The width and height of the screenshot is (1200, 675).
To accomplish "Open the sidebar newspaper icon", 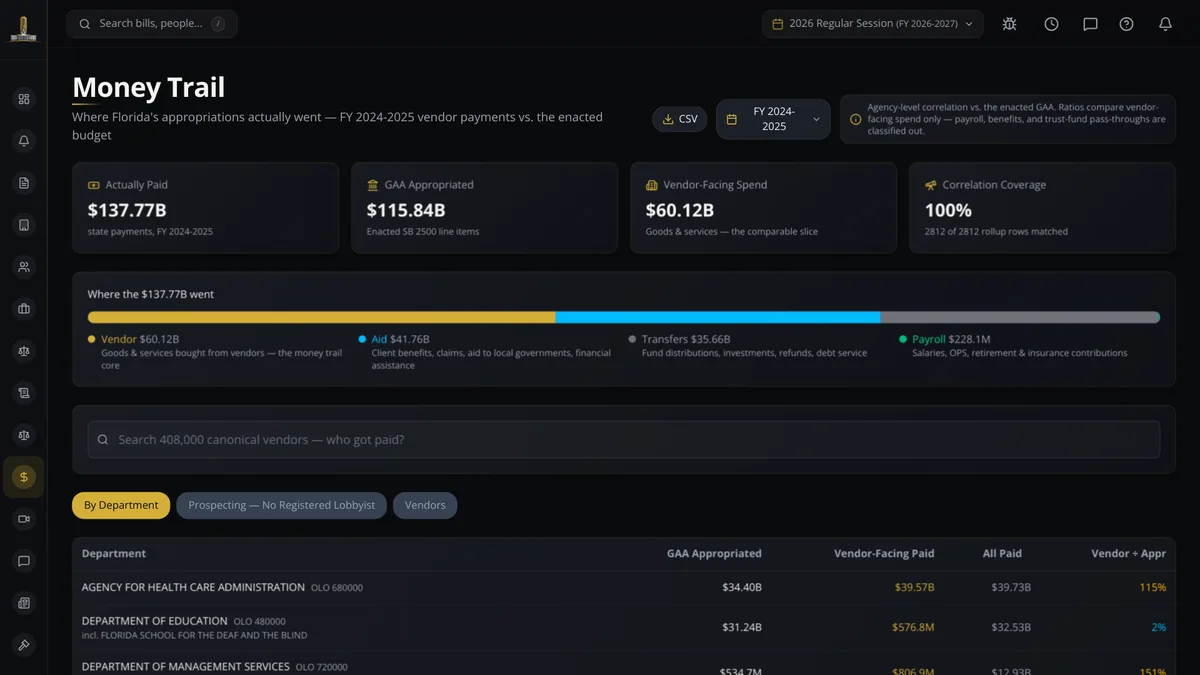I will click(24, 603).
